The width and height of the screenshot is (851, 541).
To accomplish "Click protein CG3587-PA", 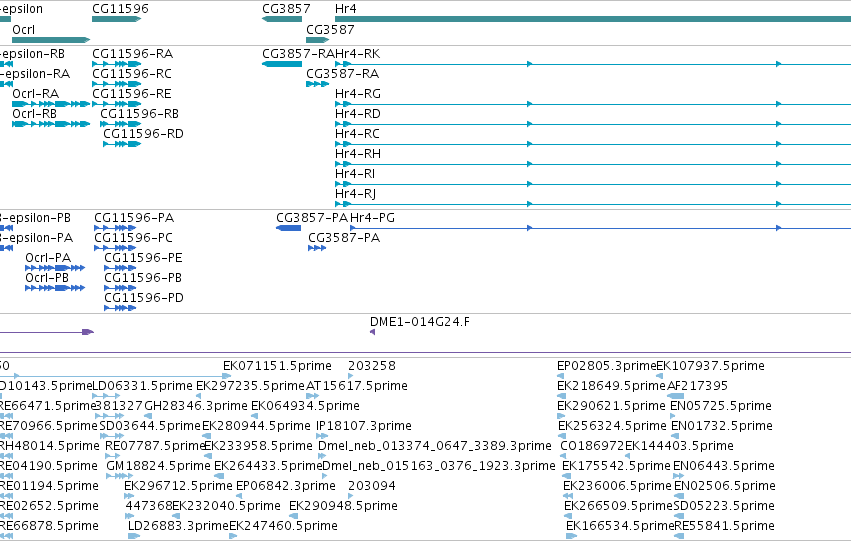I will click(317, 248).
